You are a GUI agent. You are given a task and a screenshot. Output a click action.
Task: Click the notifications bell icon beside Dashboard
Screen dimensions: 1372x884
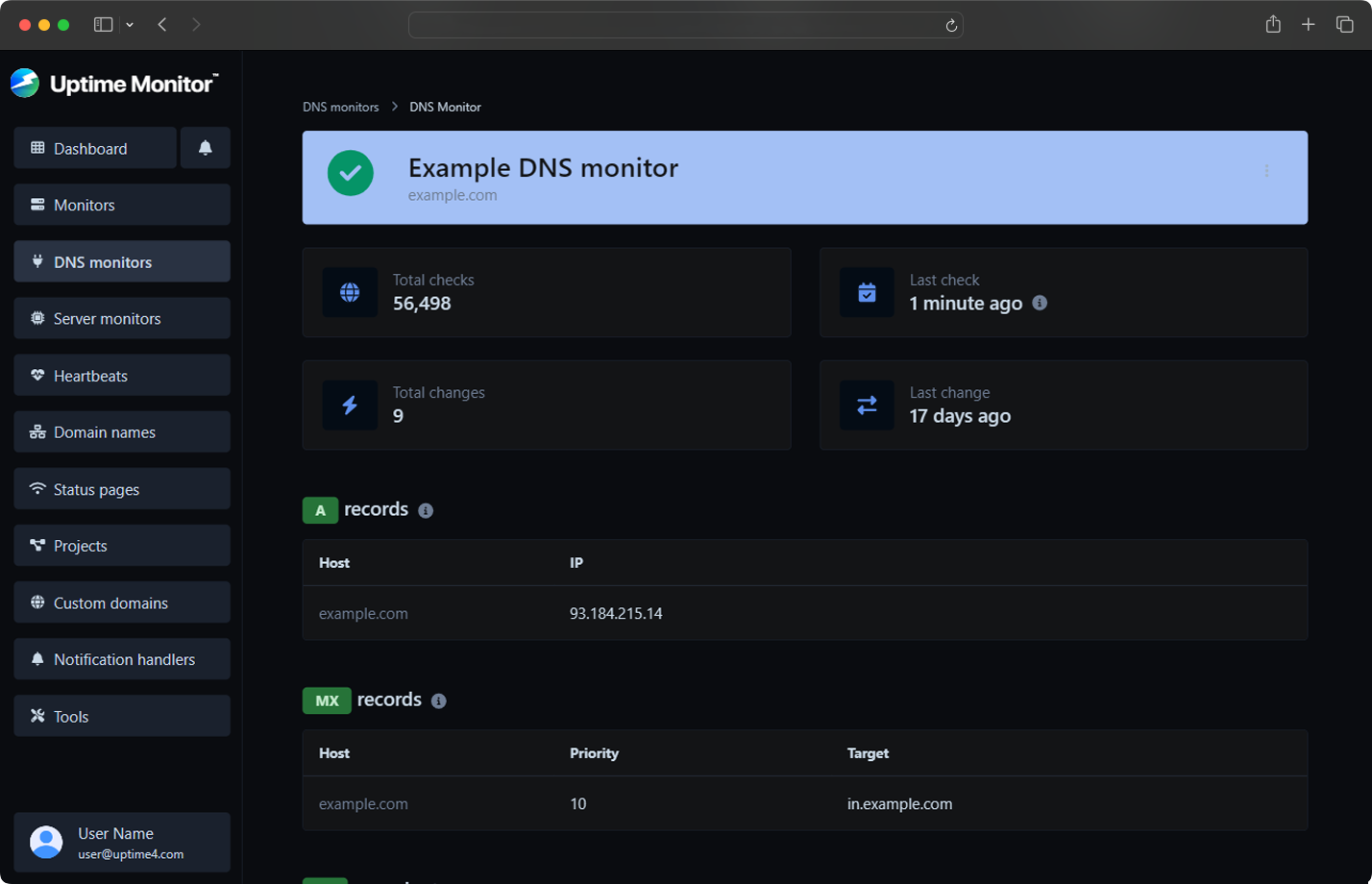(x=205, y=148)
